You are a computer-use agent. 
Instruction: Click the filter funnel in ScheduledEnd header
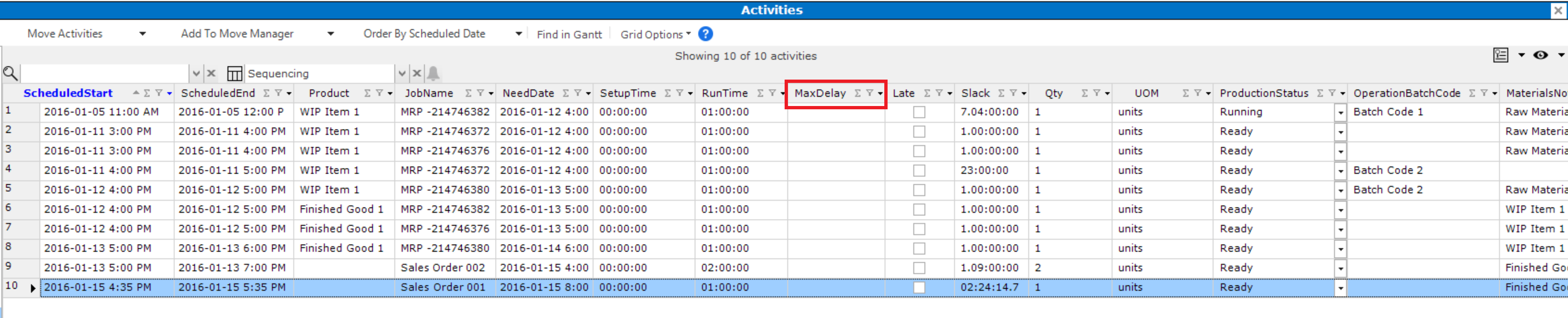pyautogui.click(x=278, y=94)
